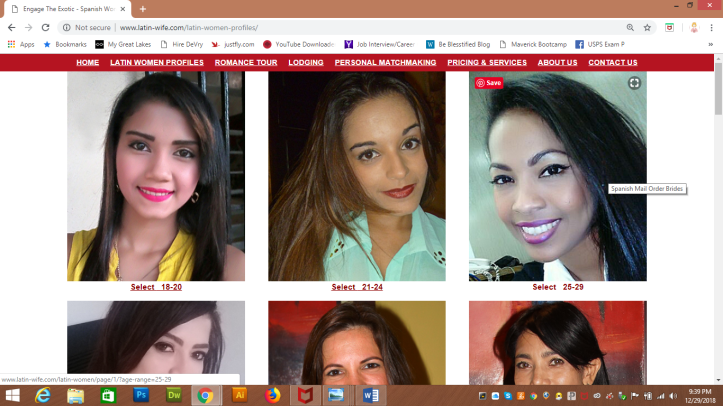Open the 18-20 profile photo

[156, 176]
